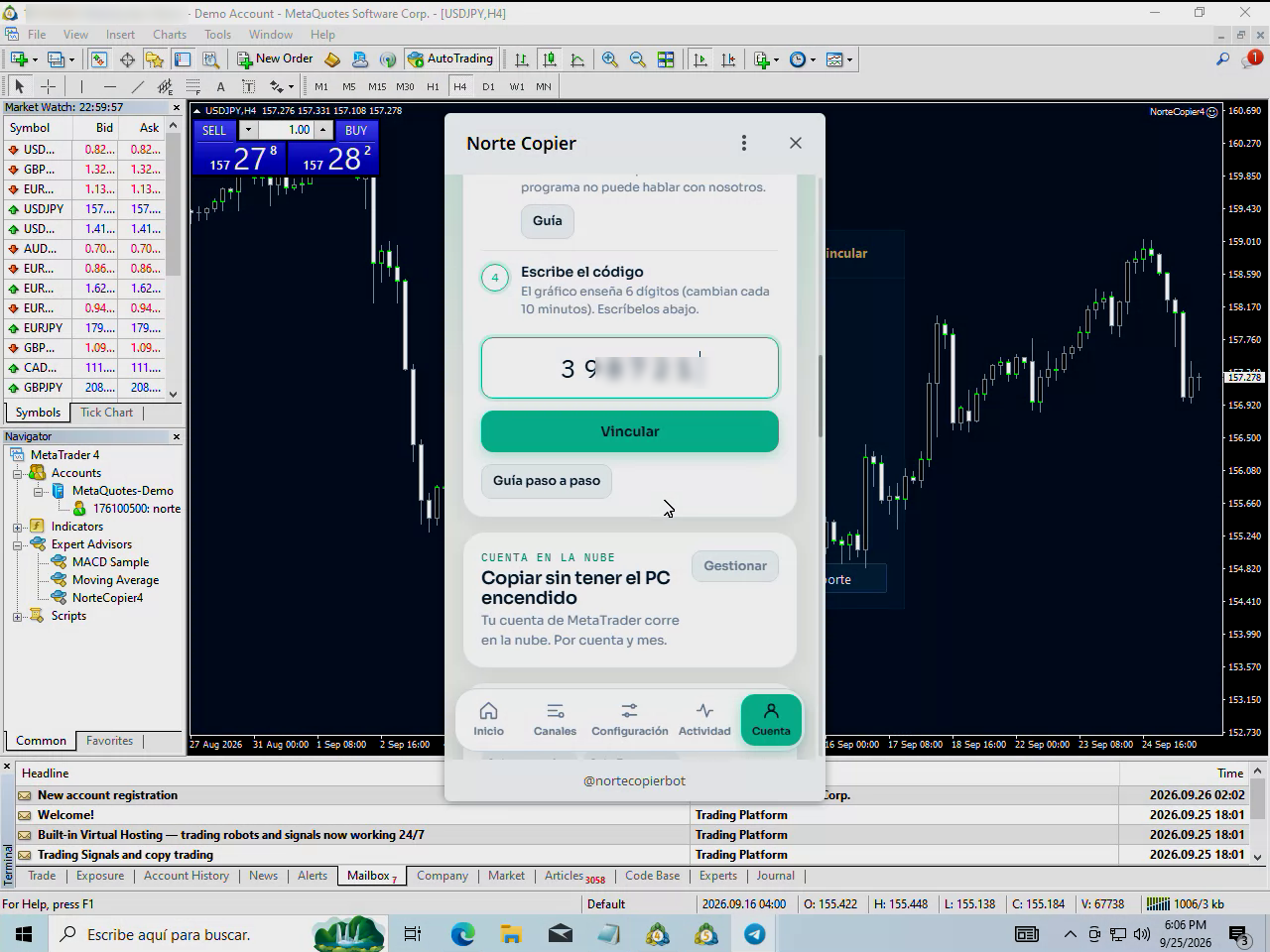Select the Text tool
1270x952 pixels.
[x=220, y=86]
